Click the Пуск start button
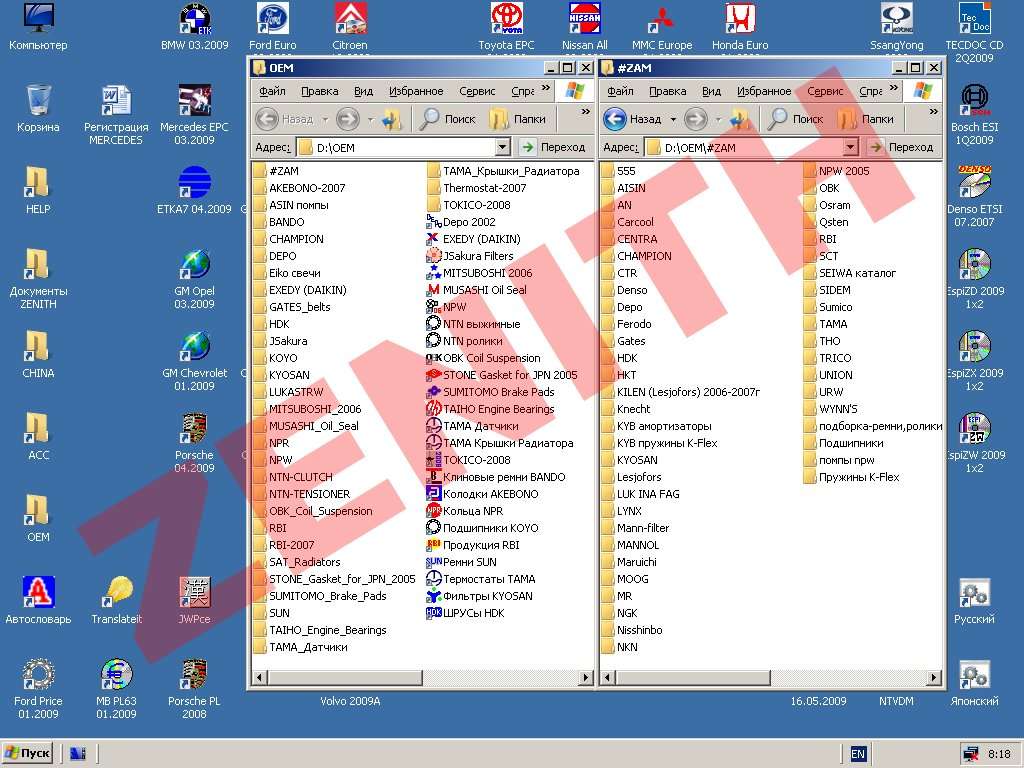 coord(27,753)
